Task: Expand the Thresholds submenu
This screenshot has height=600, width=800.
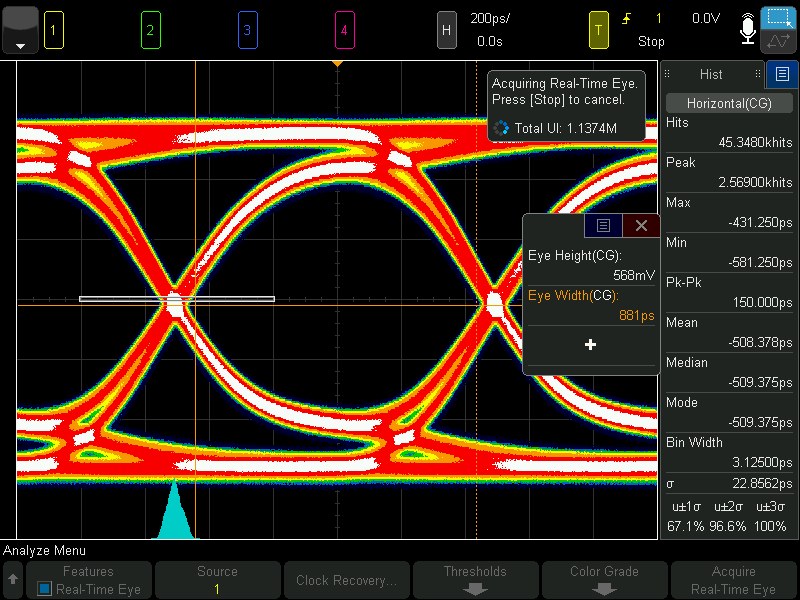Action: tap(475, 580)
